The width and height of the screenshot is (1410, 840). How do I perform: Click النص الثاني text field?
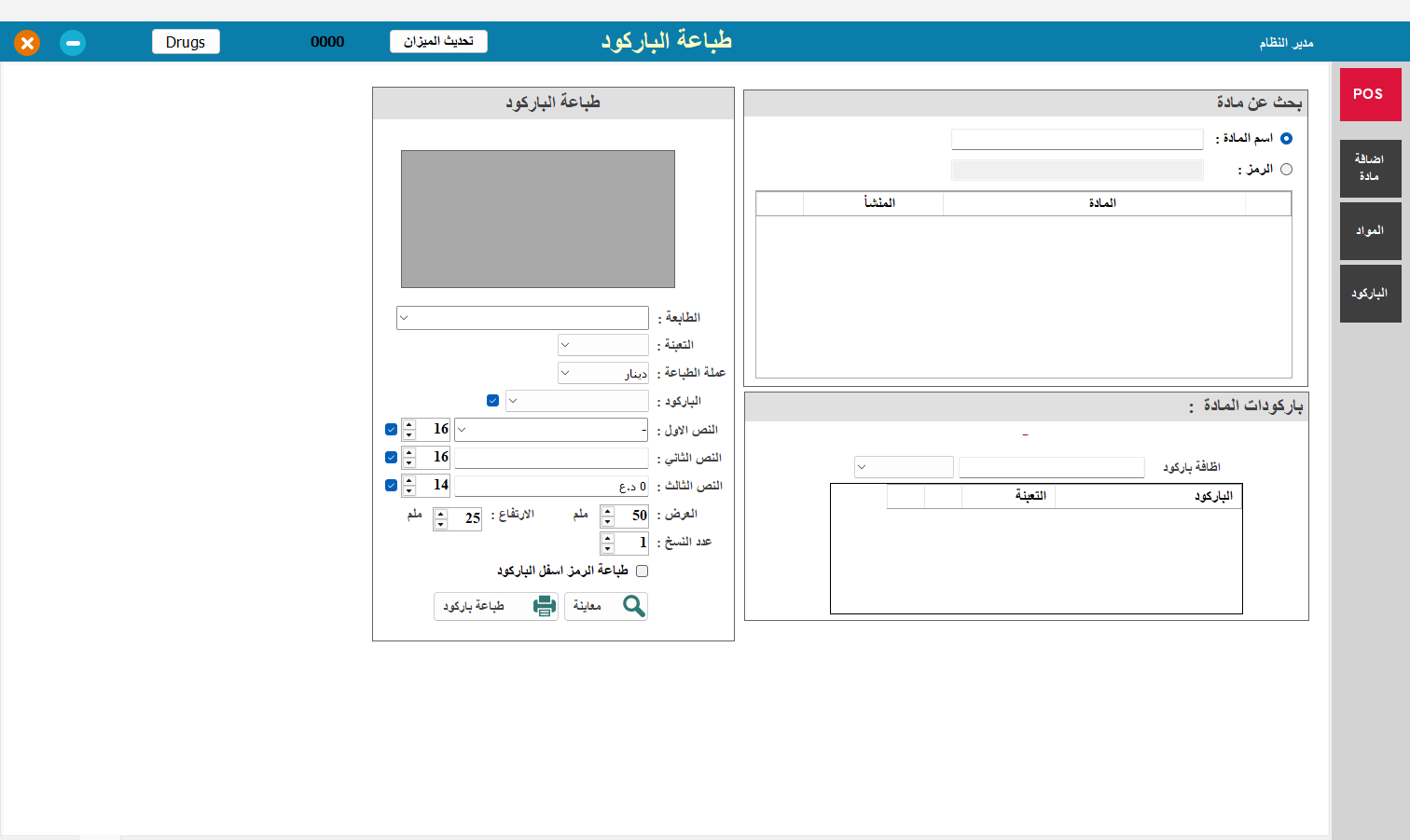551,458
